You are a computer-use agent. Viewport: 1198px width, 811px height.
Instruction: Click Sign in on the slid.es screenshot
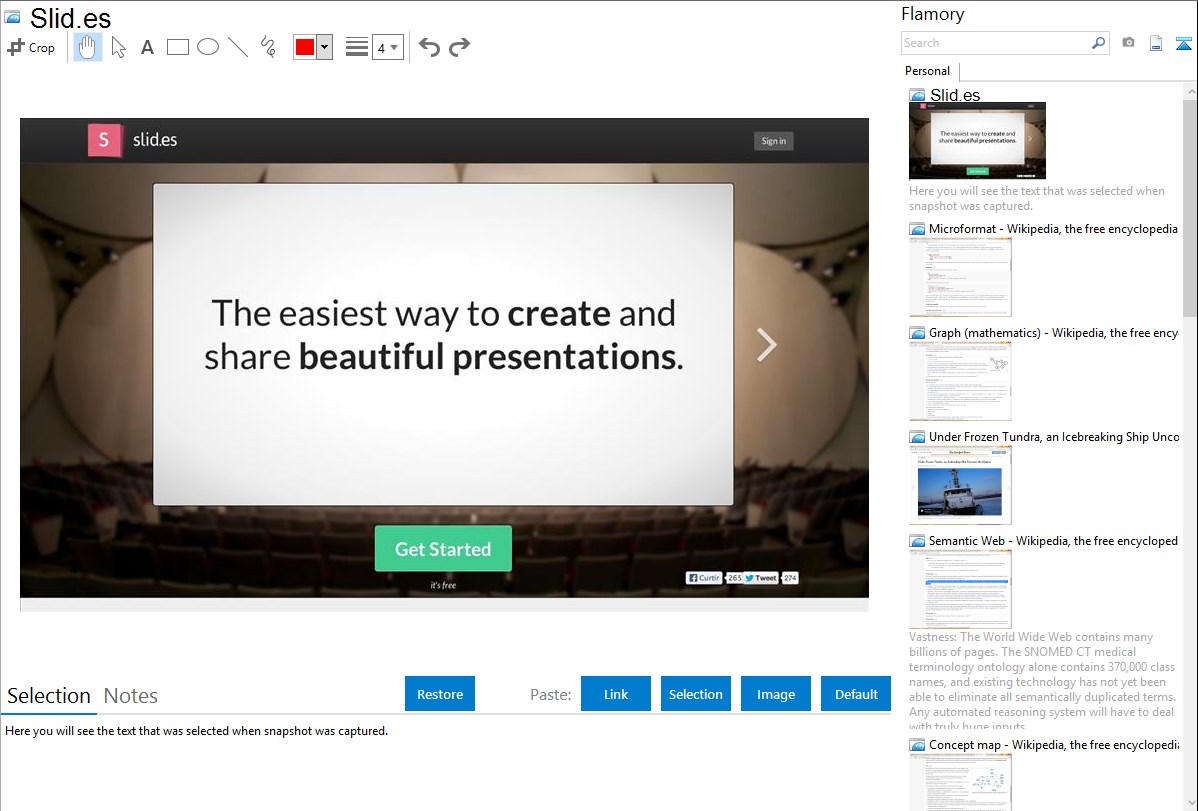[773, 141]
